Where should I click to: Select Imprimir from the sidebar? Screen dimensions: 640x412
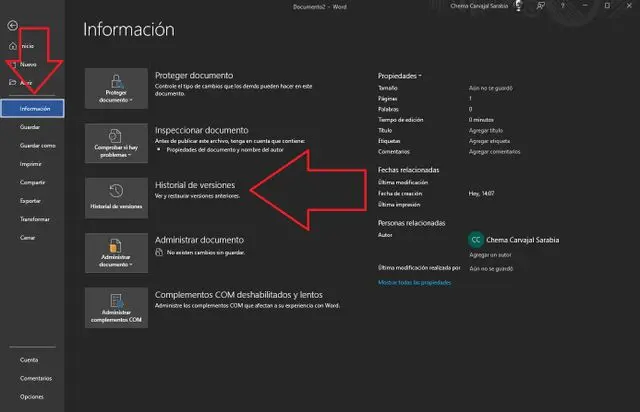(x=31, y=163)
